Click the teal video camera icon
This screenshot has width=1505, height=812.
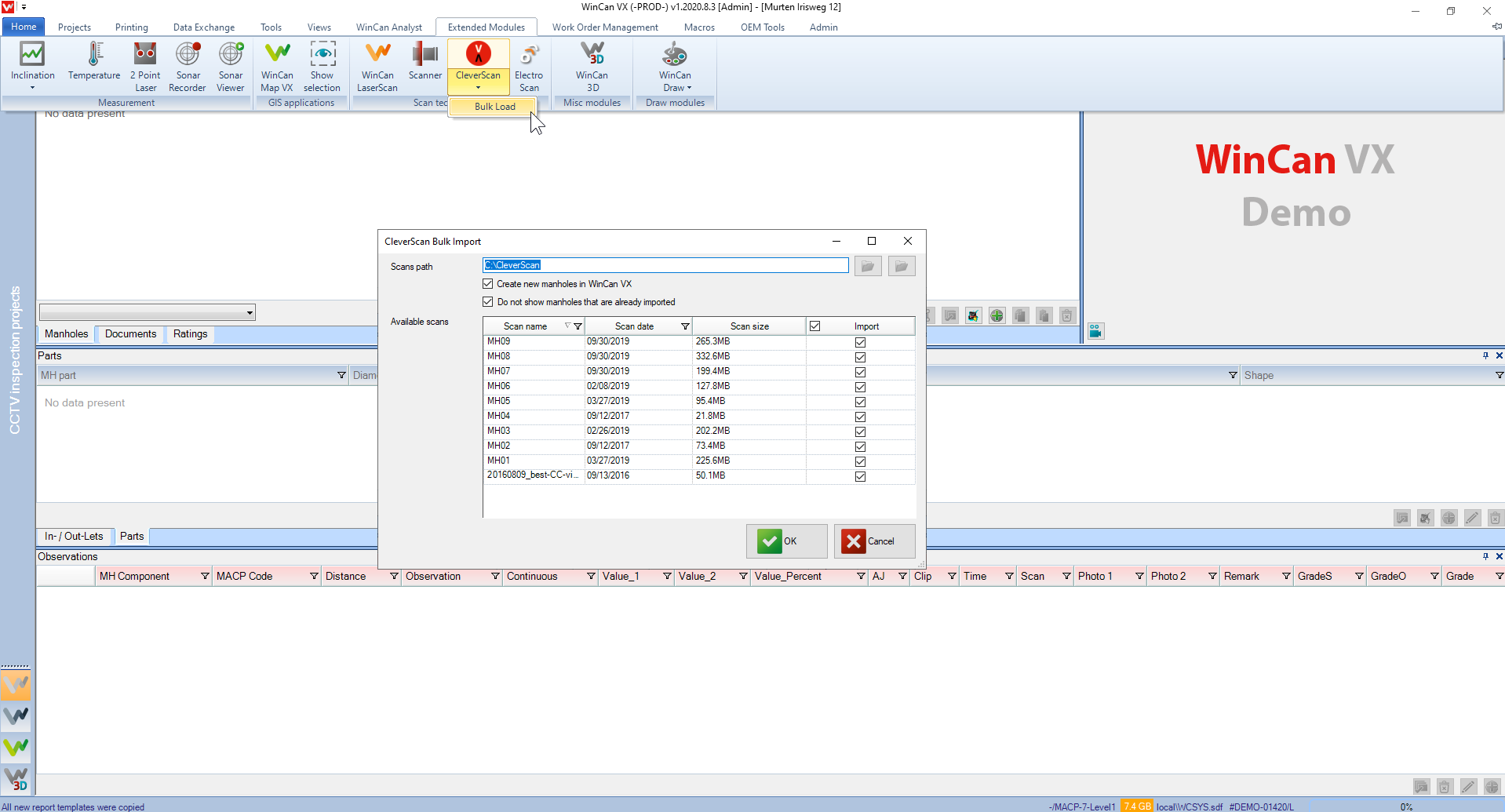[1095, 330]
